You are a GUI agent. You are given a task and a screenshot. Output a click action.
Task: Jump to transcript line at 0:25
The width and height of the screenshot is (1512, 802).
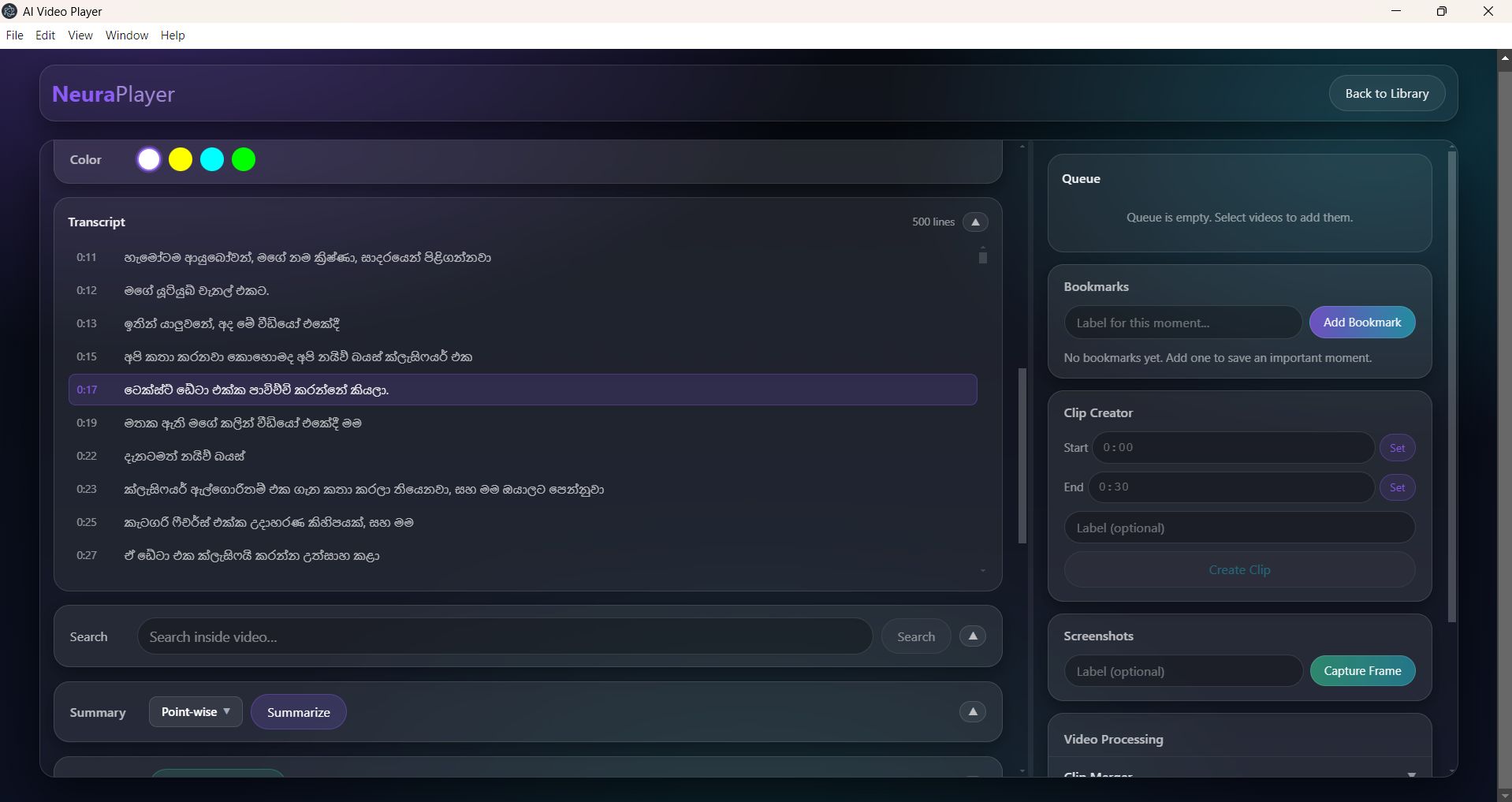tap(523, 523)
